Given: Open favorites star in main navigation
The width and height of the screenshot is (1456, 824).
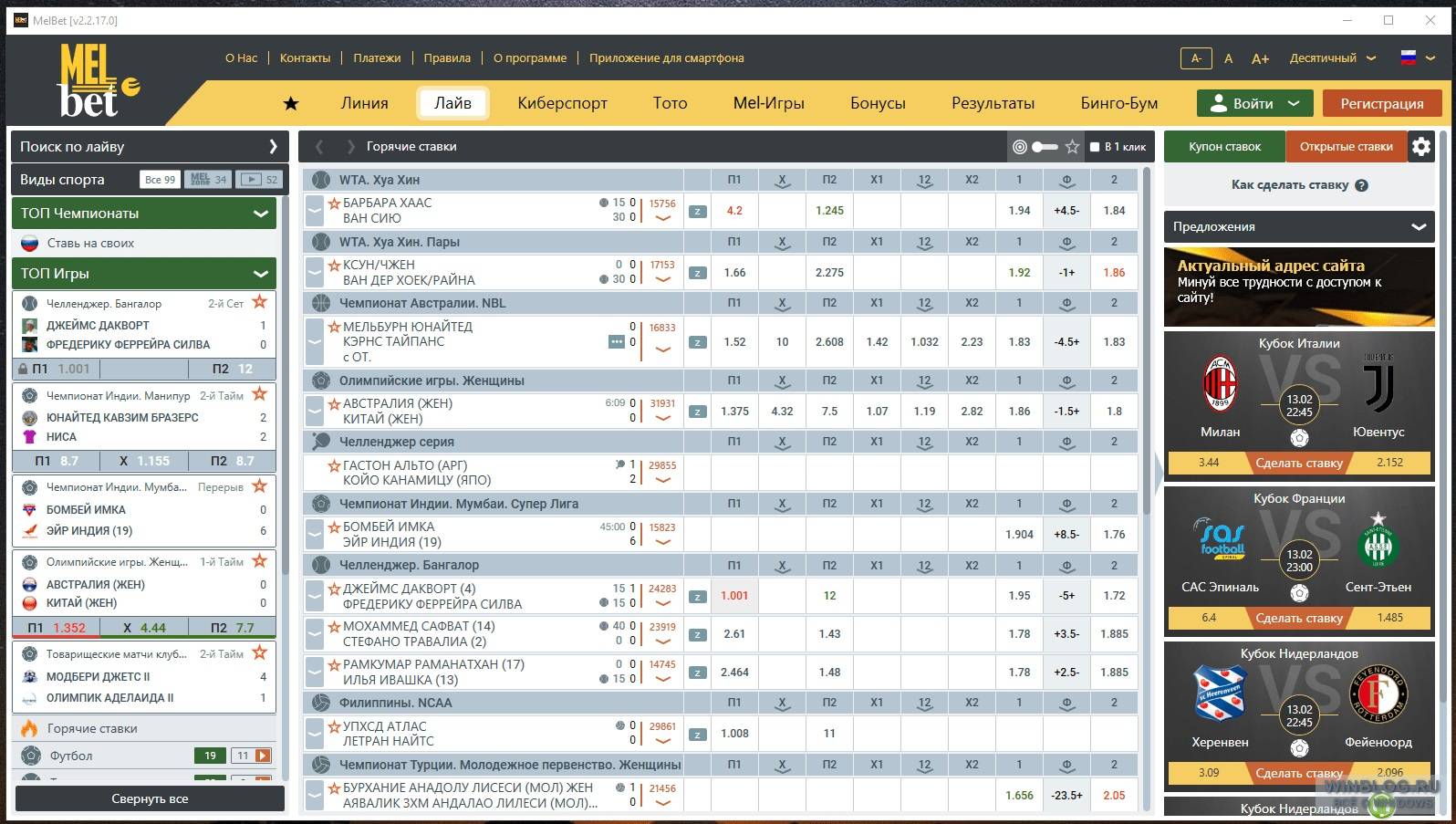Looking at the screenshot, I should click(291, 103).
